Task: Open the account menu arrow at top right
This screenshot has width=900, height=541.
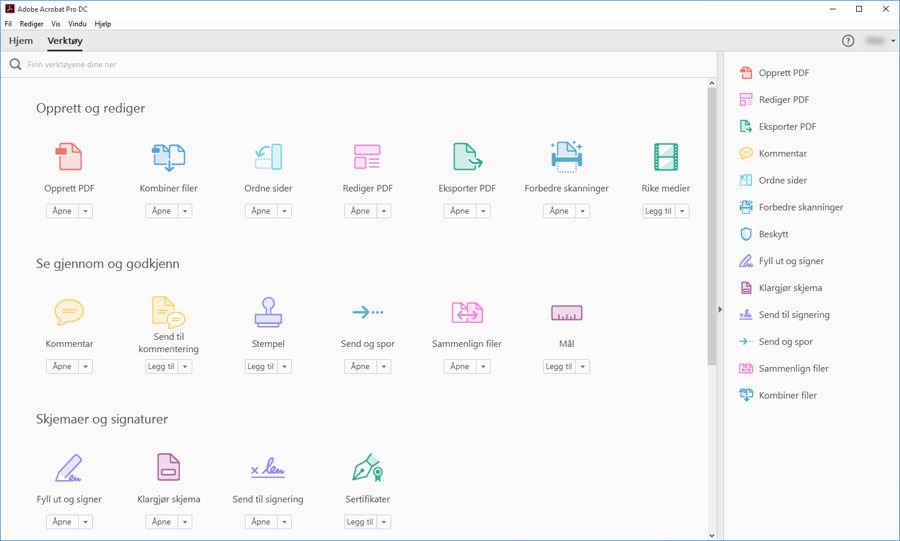Action: click(x=893, y=41)
